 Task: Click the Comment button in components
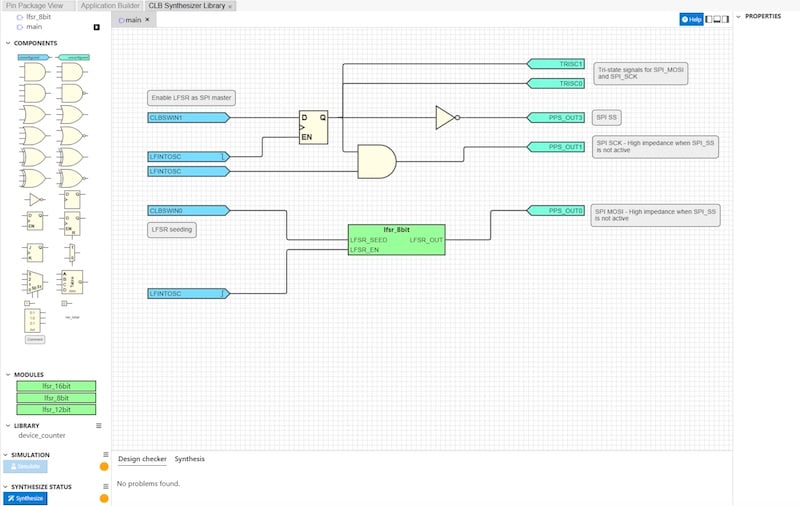click(x=35, y=339)
